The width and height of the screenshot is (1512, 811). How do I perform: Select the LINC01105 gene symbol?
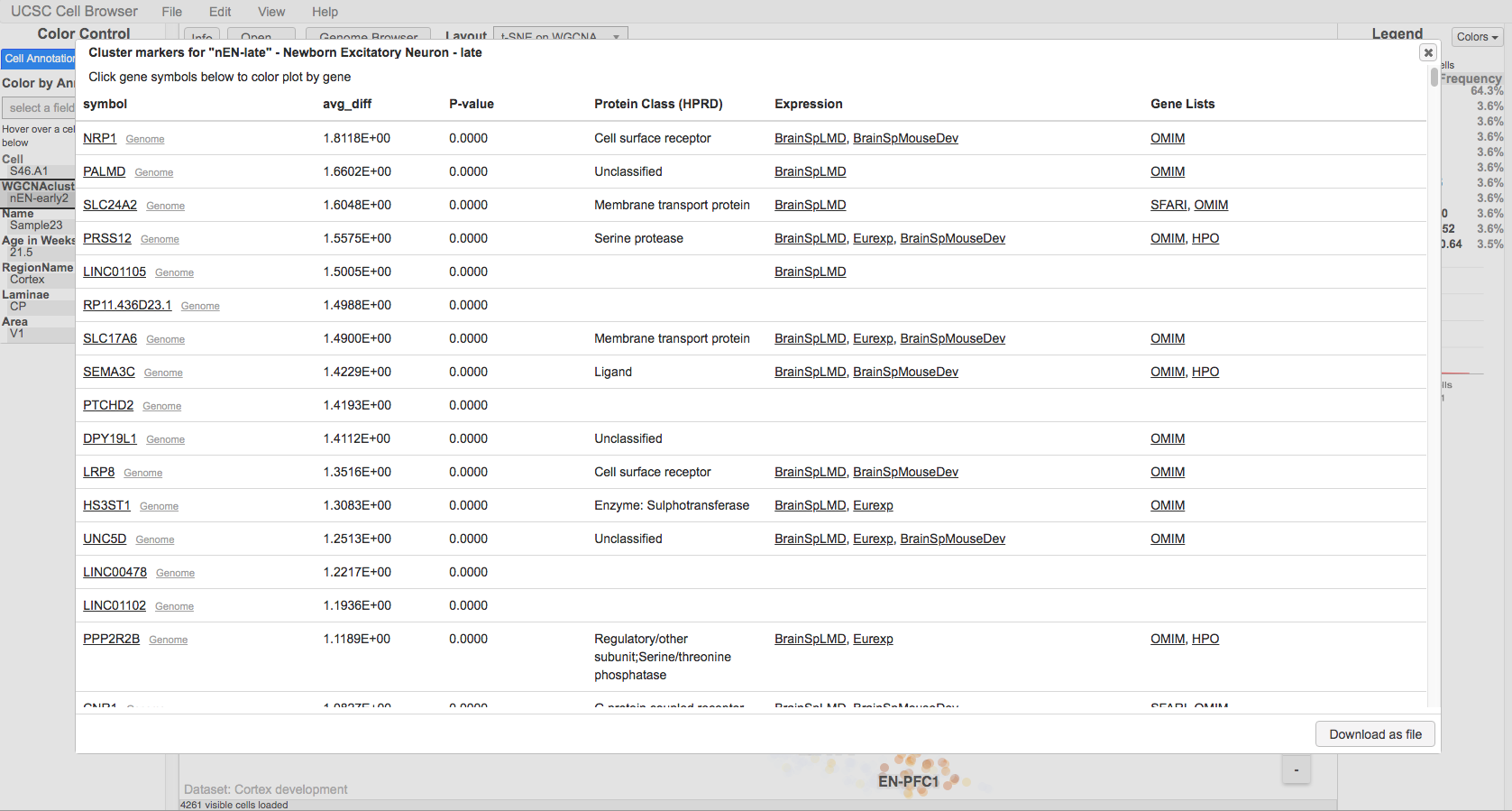coord(115,272)
